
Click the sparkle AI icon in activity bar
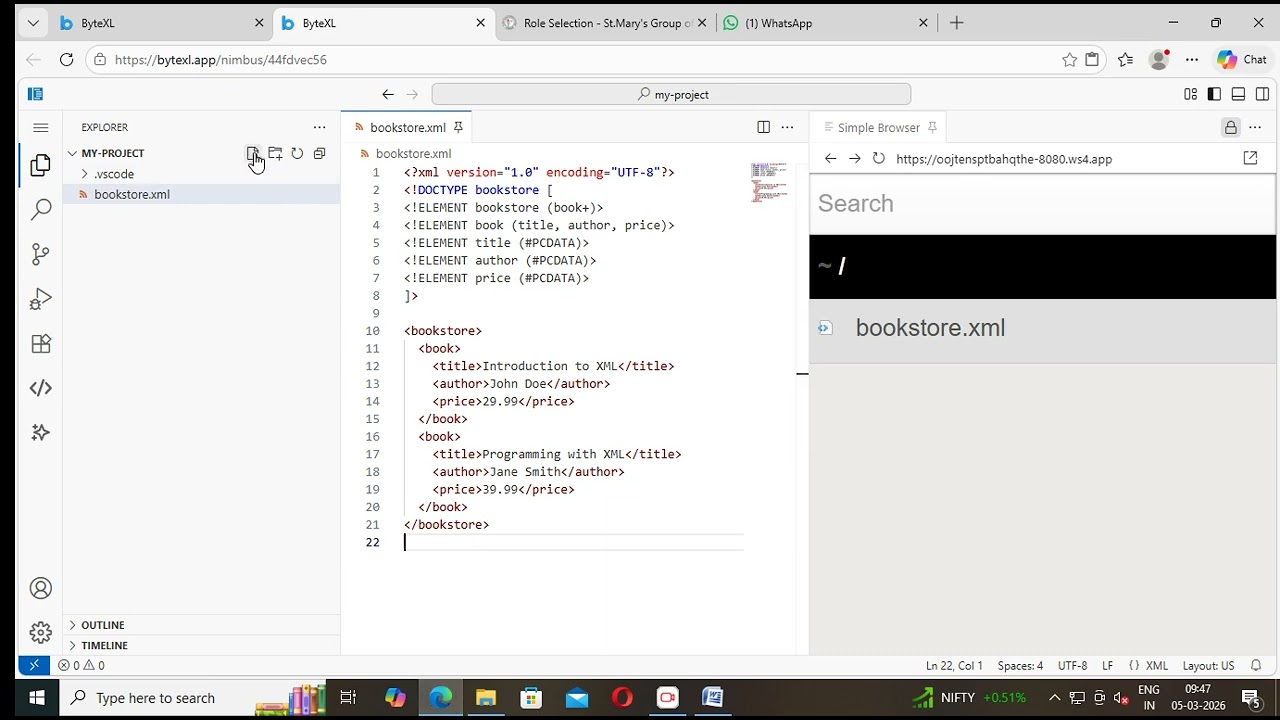tap(41, 432)
